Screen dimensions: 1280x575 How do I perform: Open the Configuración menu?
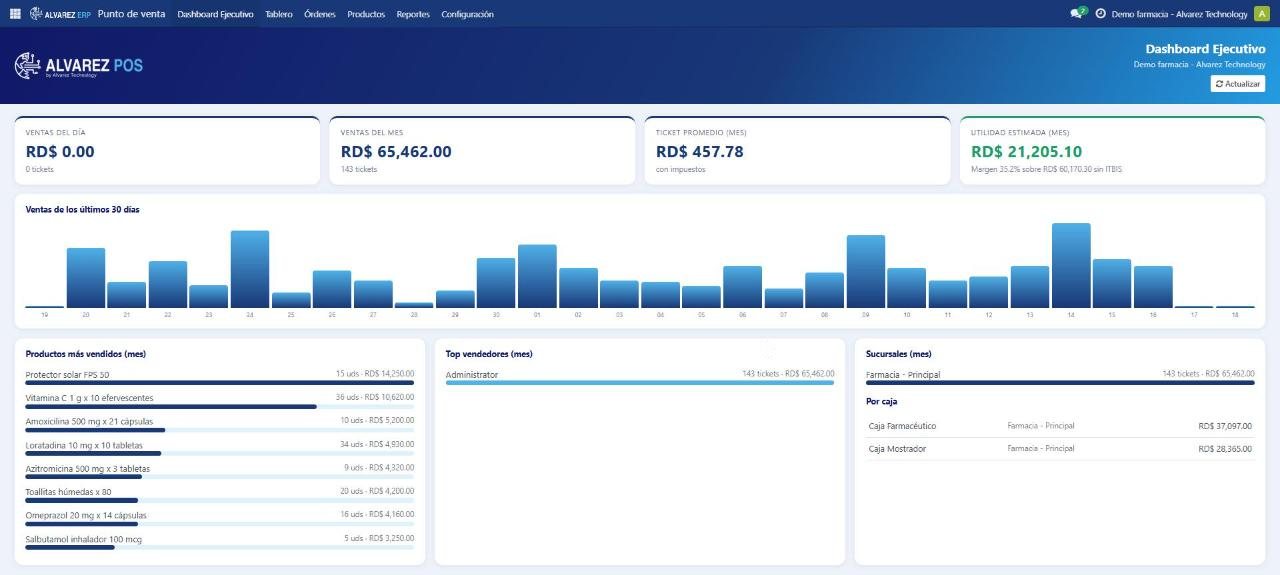[467, 14]
